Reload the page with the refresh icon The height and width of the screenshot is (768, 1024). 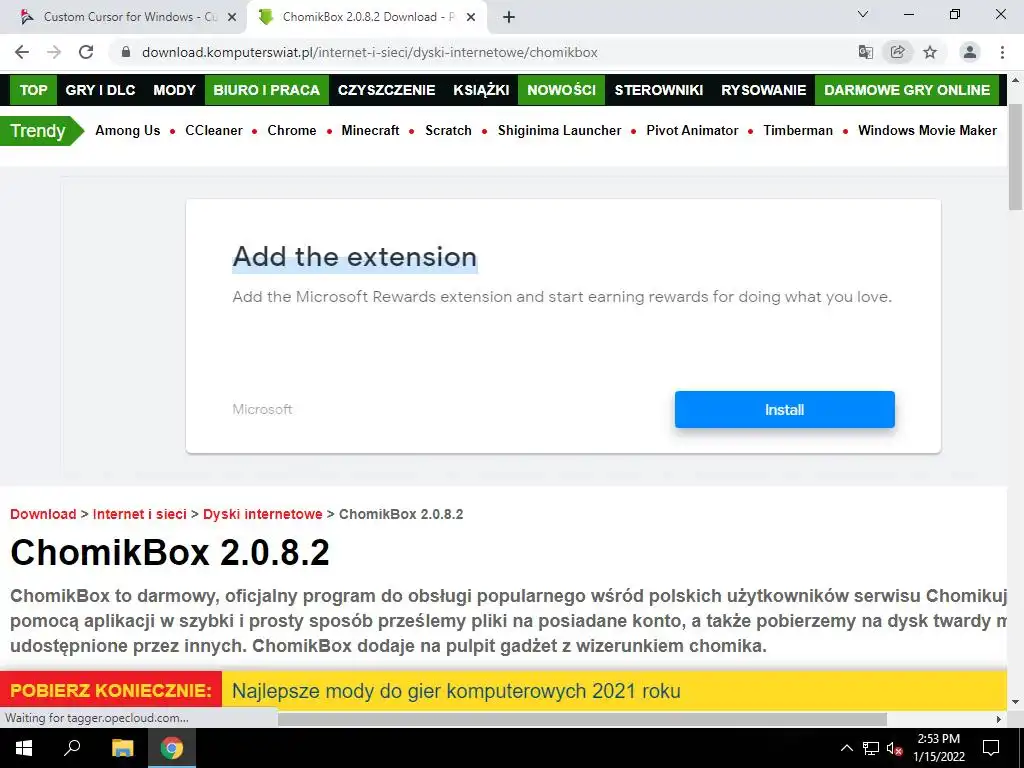[86, 52]
